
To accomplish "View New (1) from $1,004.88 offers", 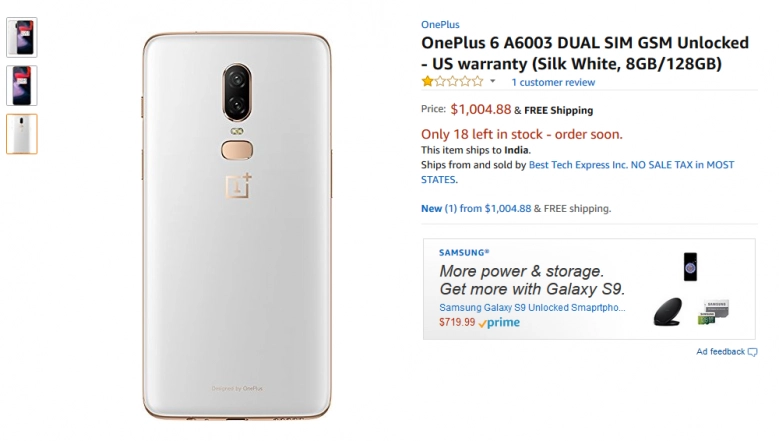I will tap(476, 209).
